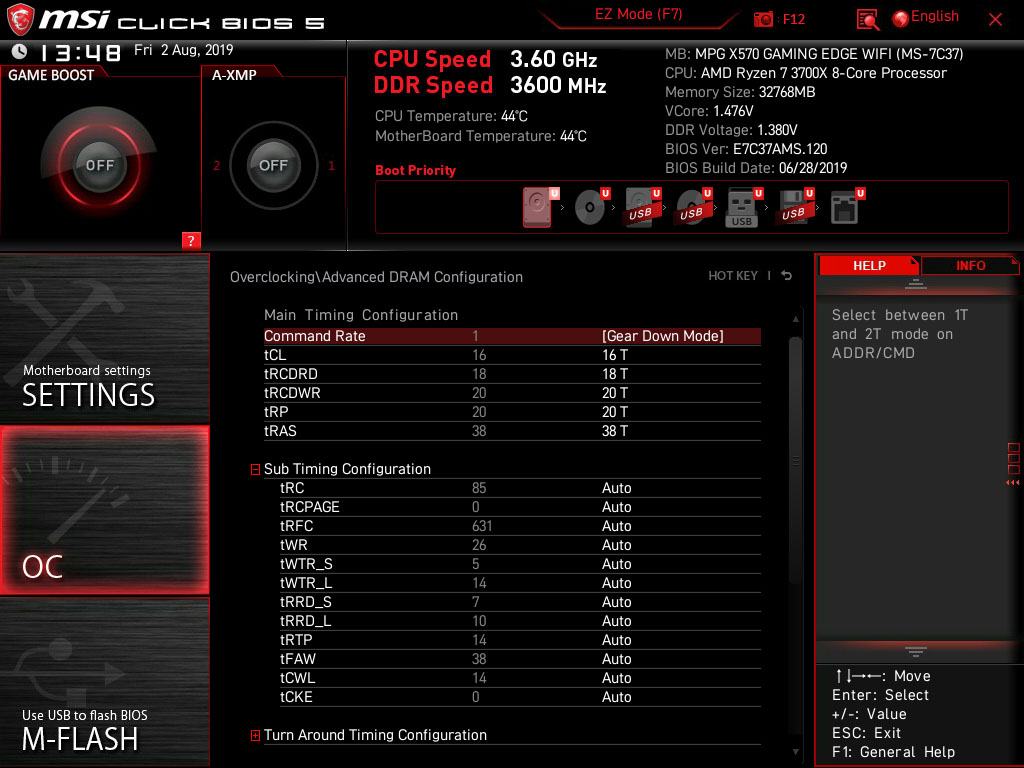Viewport: 1024px width, 768px height.
Task: Select the network boot device icon
Action: [845, 208]
